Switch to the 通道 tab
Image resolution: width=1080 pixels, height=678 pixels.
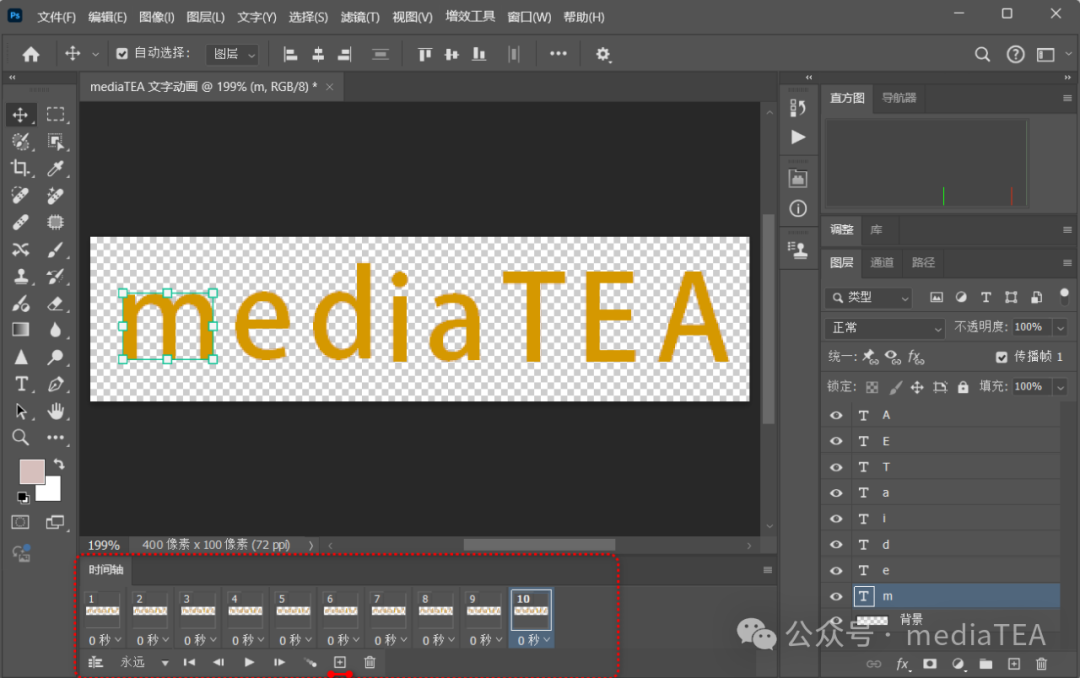882,263
